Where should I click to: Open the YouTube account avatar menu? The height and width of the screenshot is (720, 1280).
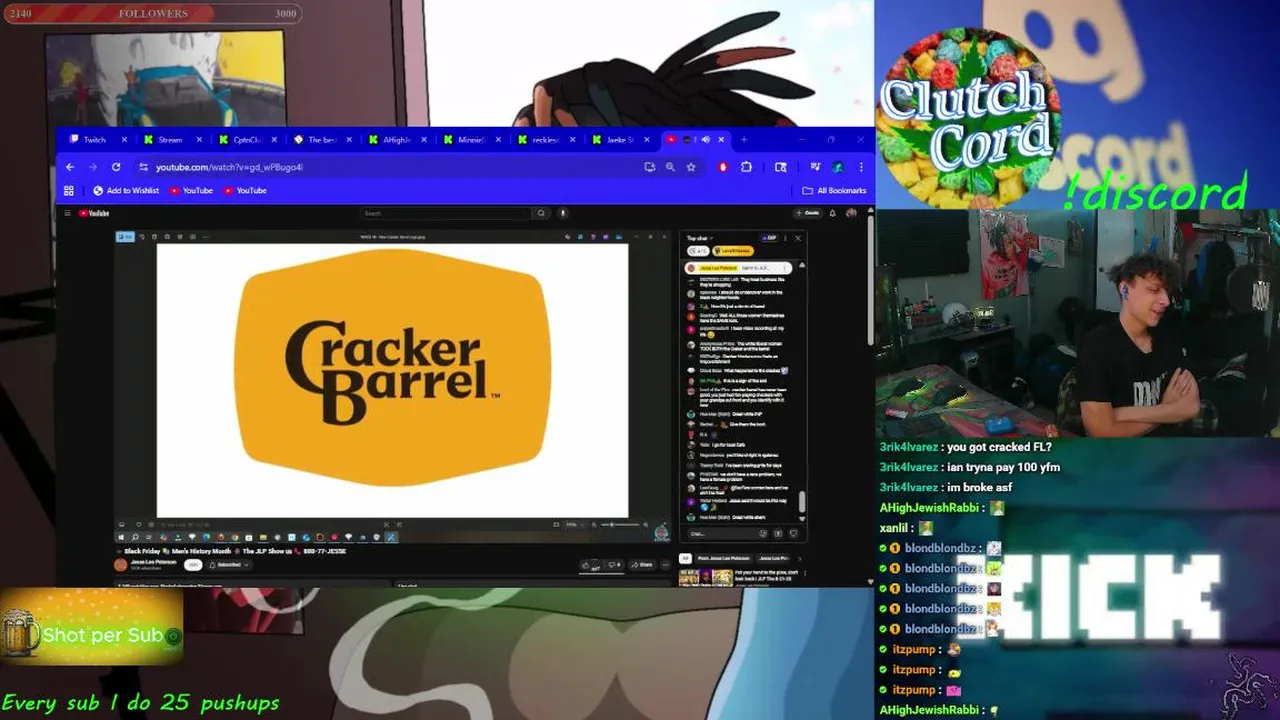(x=851, y=213)
